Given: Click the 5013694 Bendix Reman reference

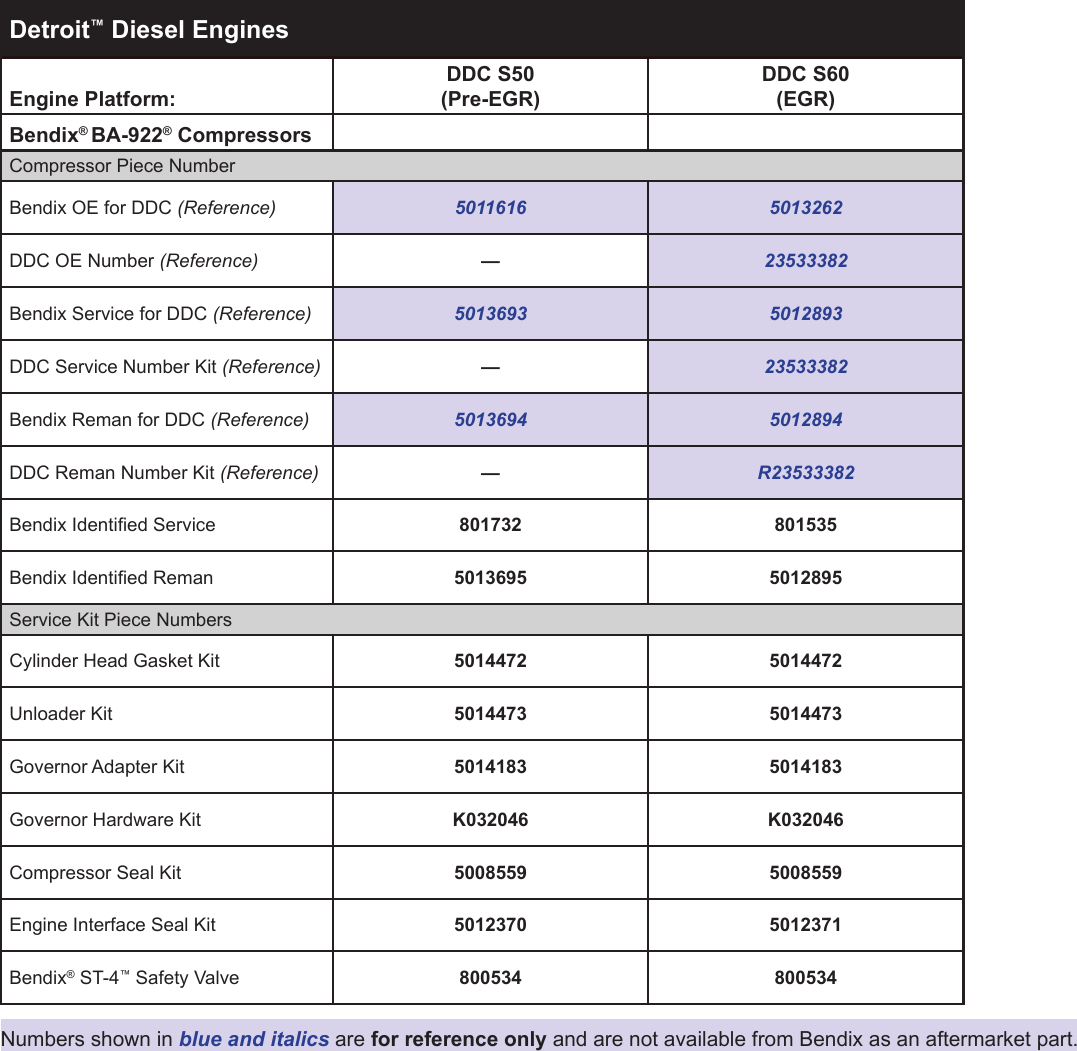Looking at the screenshot, I should click(x=490, y=419).
